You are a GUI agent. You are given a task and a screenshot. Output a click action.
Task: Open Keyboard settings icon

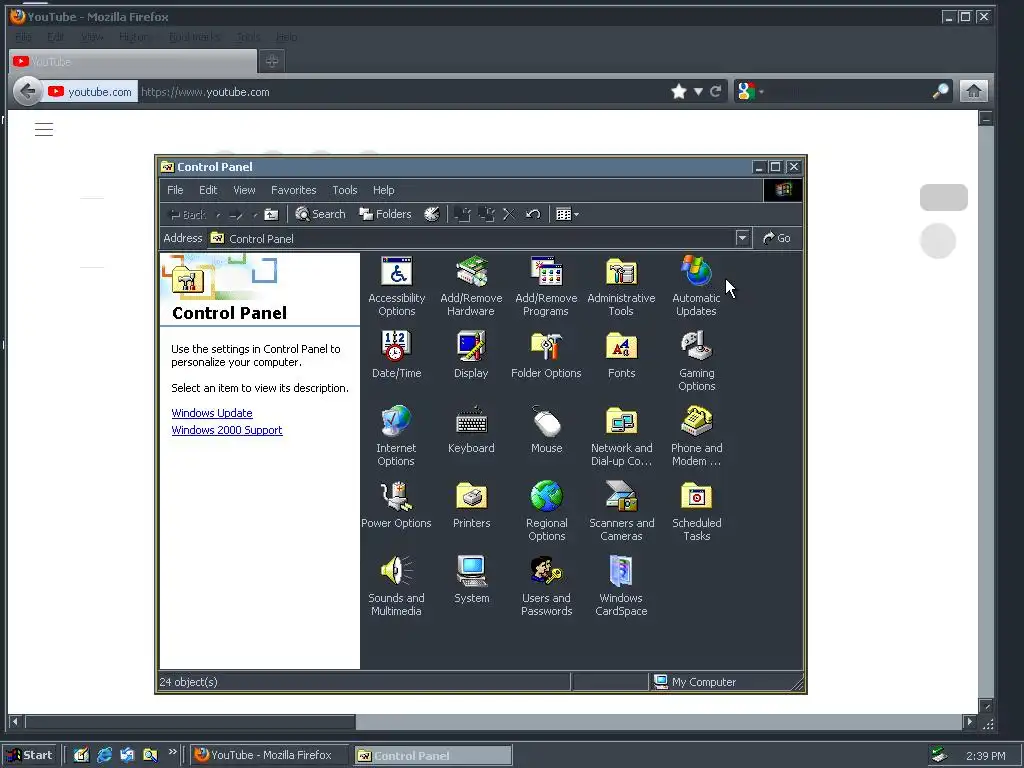pos(471,430)
